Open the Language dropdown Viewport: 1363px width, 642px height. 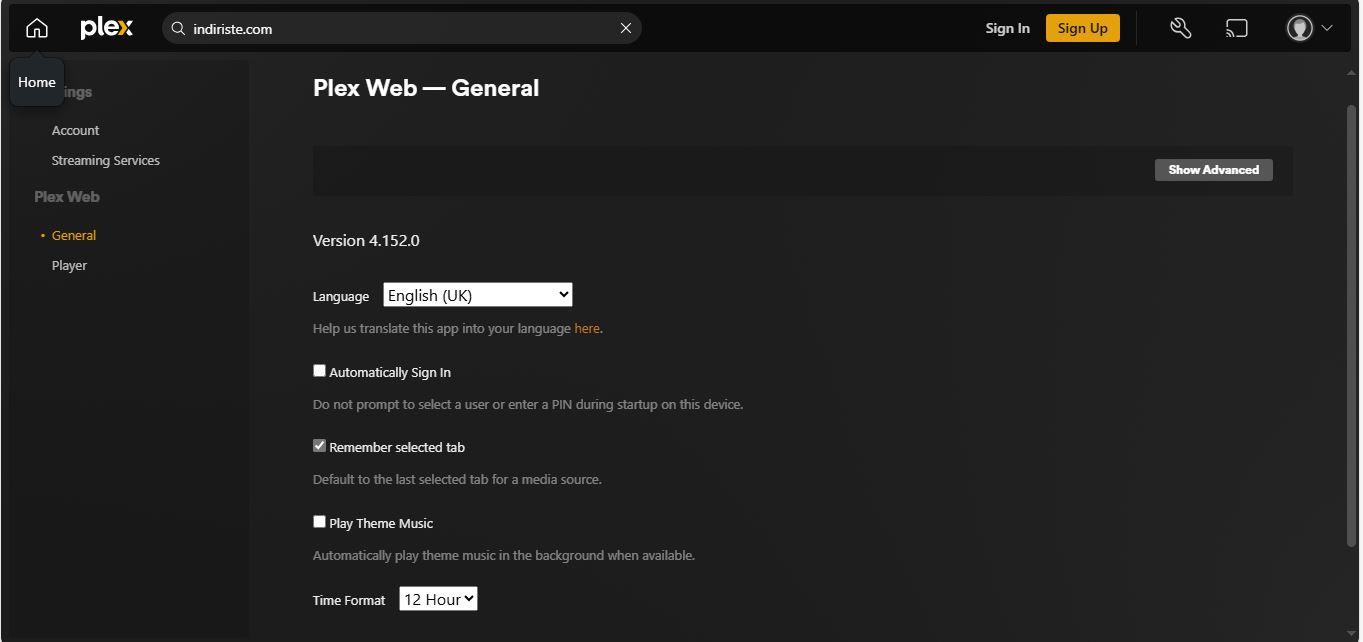(477, 295)
